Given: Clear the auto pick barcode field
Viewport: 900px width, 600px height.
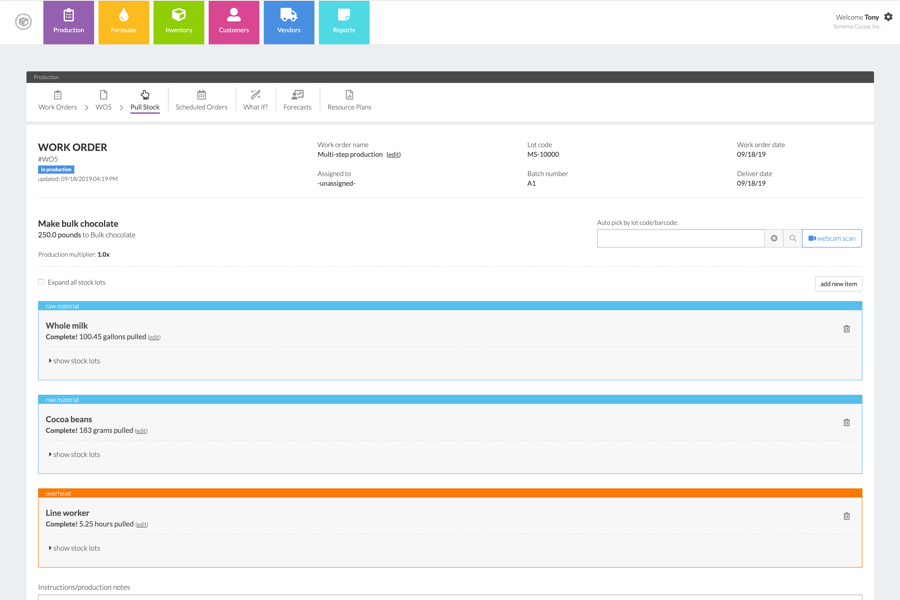Looking at the screenshot, I should [774, 238].
